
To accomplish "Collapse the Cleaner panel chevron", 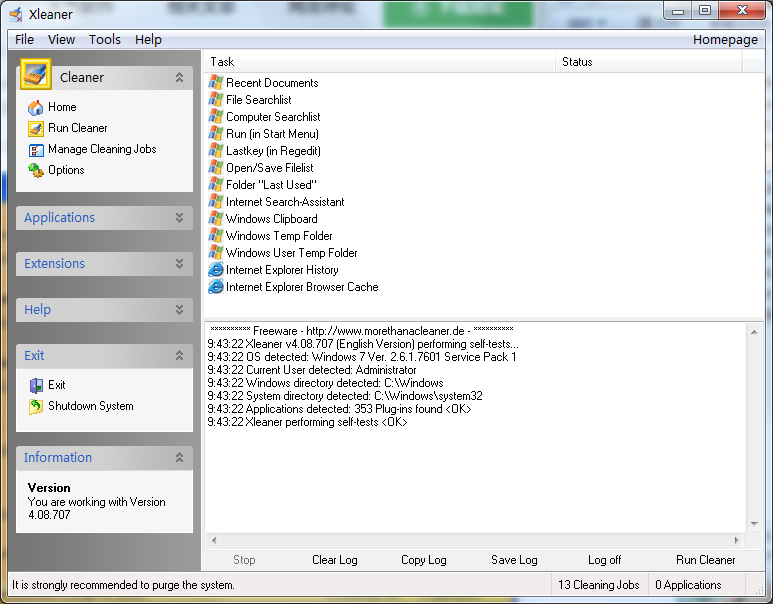I will [x=179, y=77].
